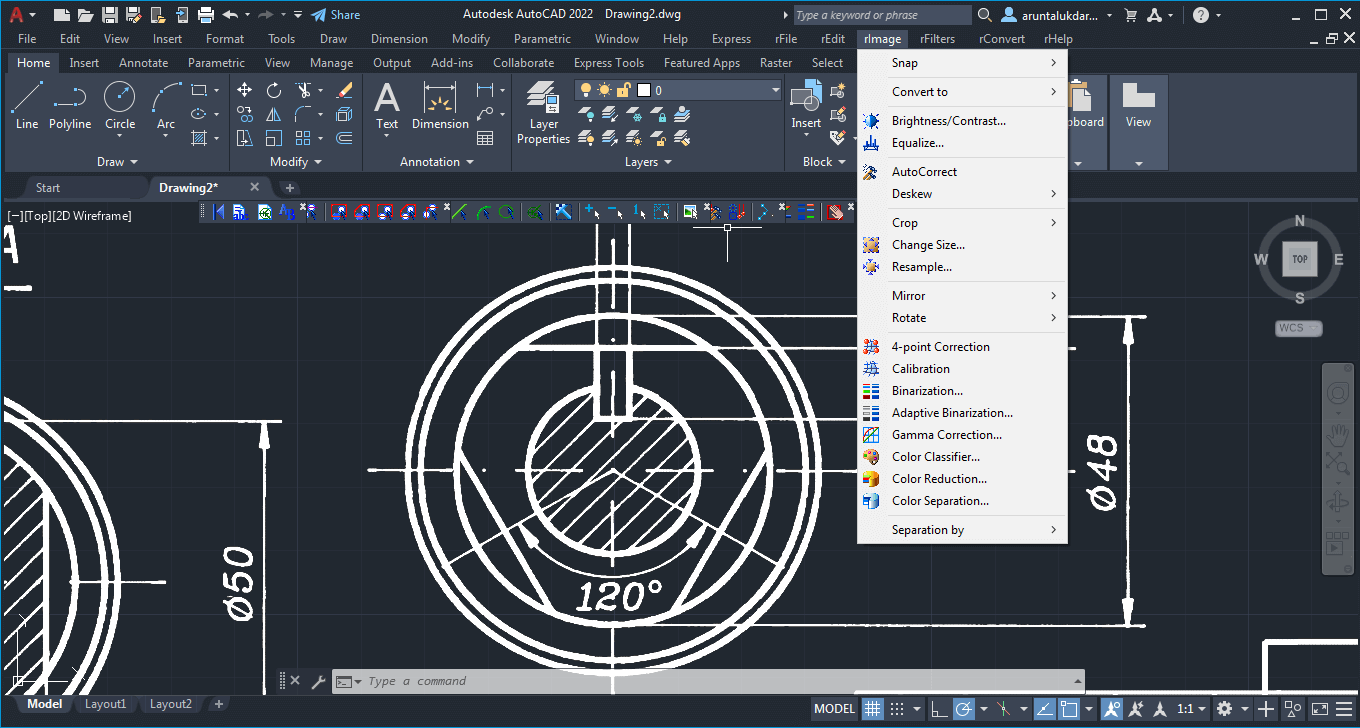Click the Undo arrow icon

click(x=230, y=15)
